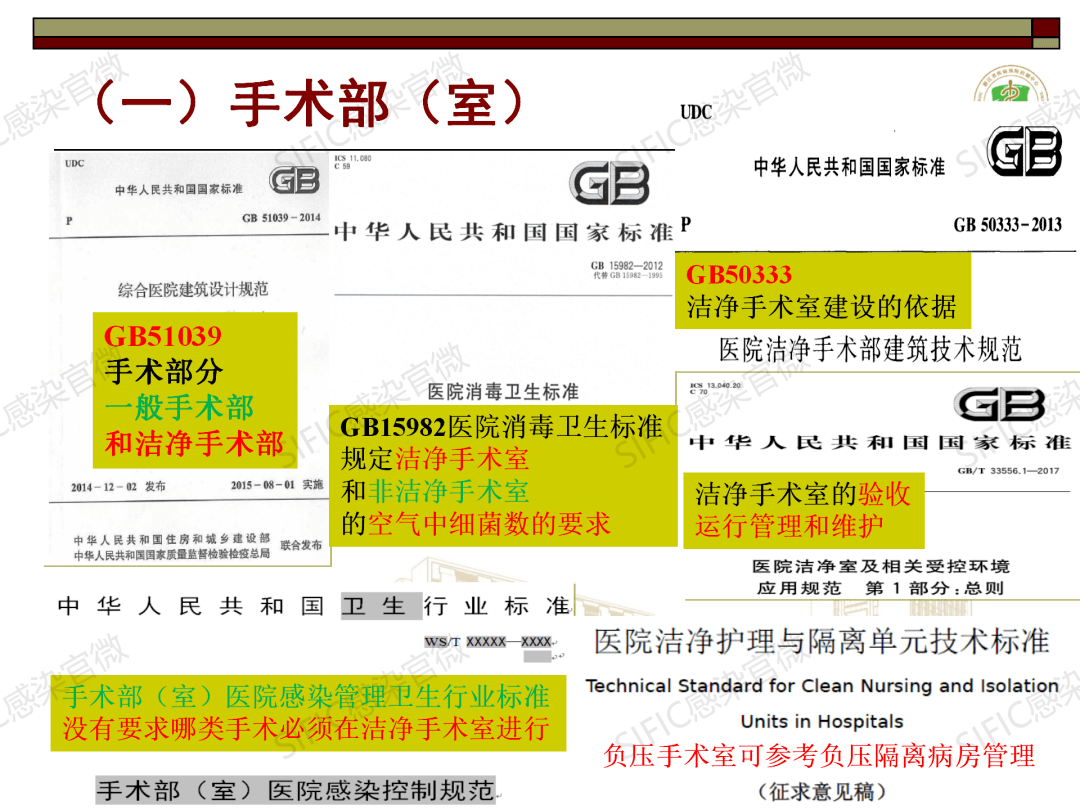Click the title 医院洁净手术部建筑技术规范
Screen dimensions: 1080x810
pos(870,349)
